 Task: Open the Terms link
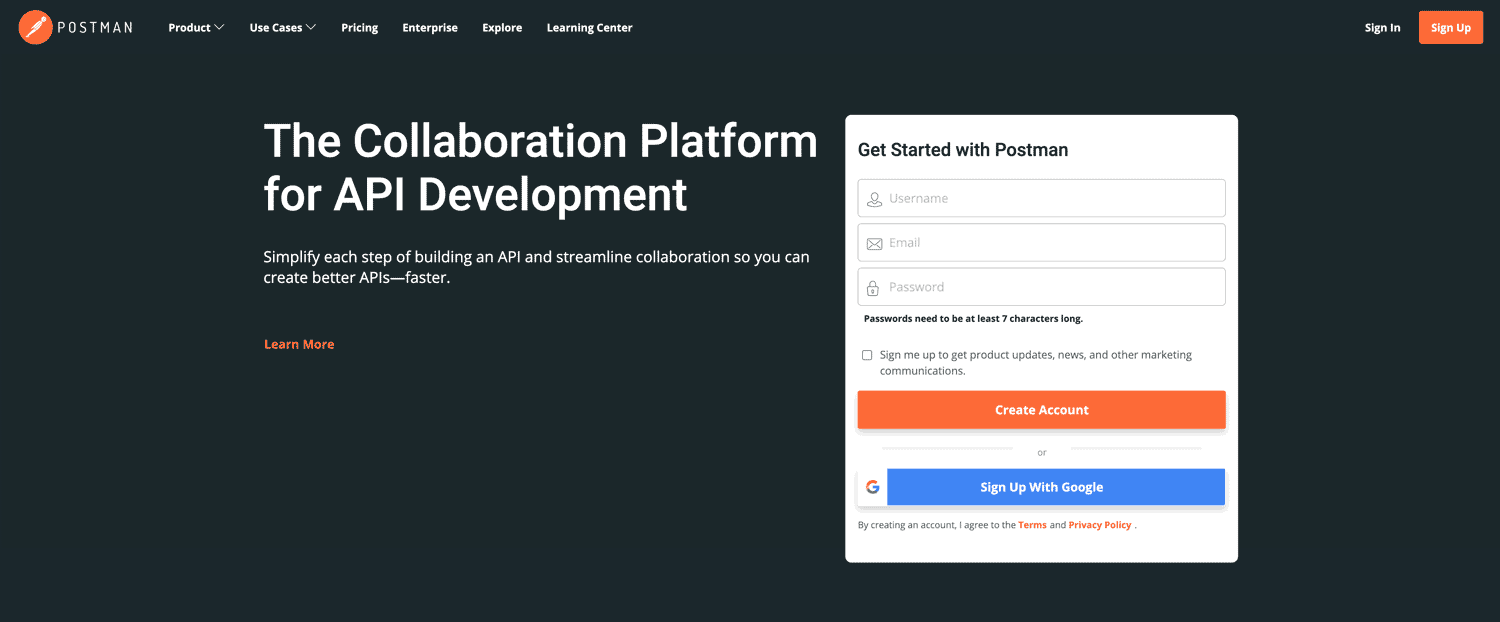coord(1032,525)
